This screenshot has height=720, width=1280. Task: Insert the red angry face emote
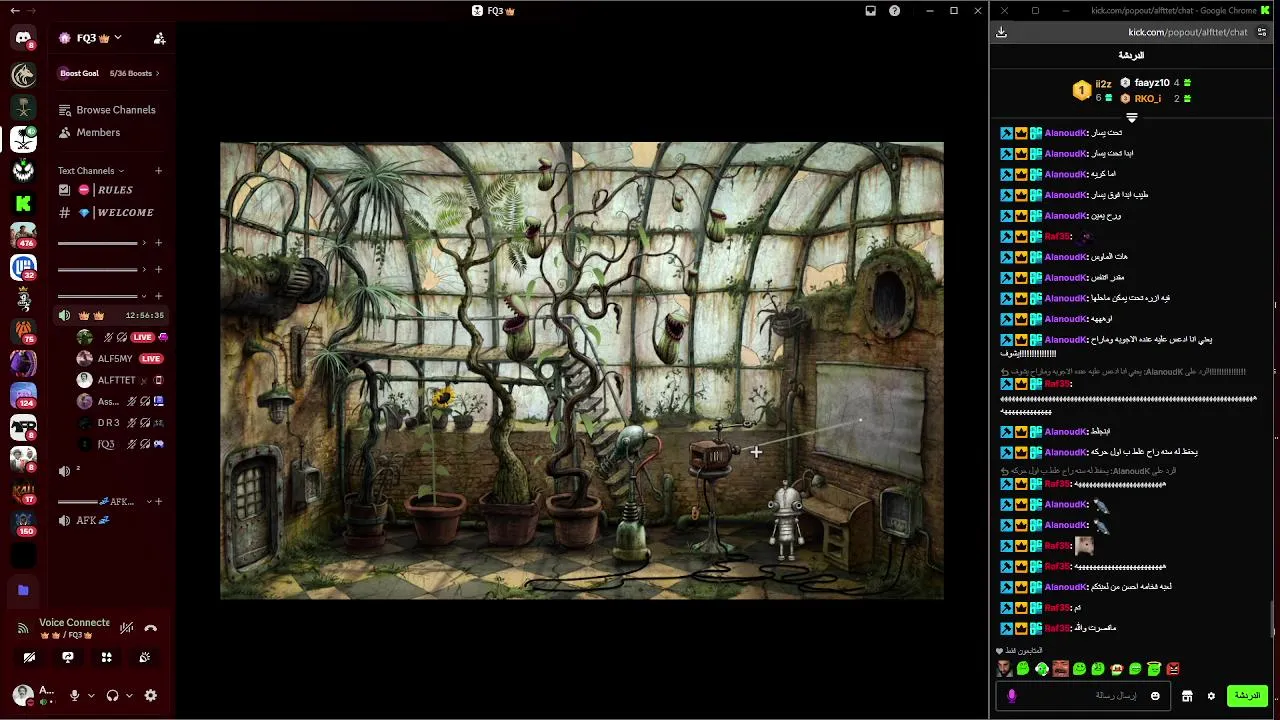pos(1173,669)
